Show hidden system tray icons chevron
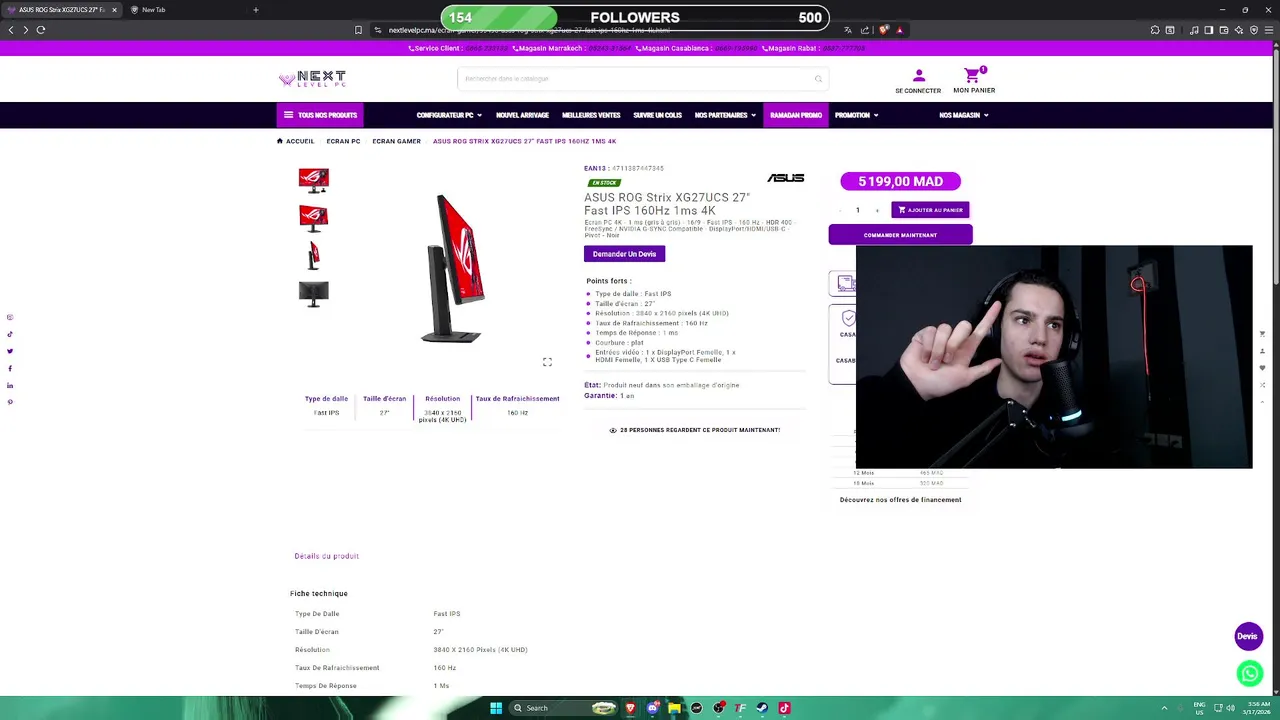The image size is (1280, 720). pos(1164,708)
